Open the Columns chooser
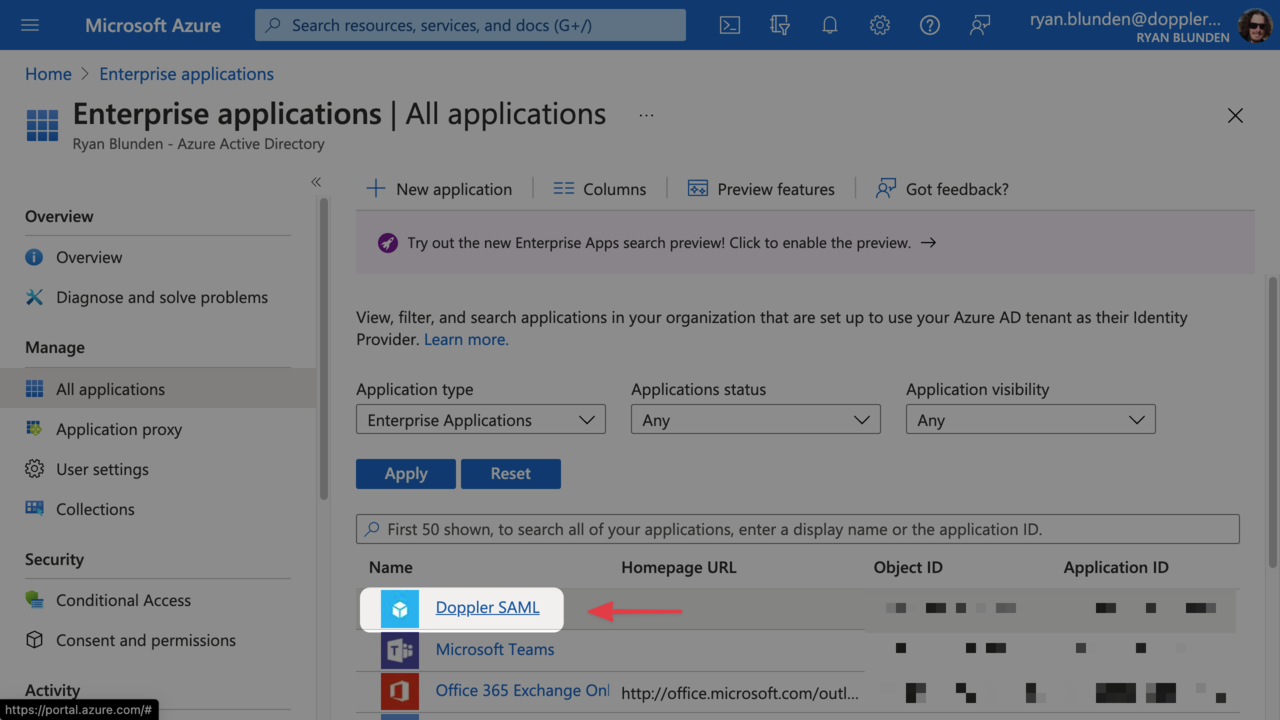1280x720 pixels. click(600, 189)
